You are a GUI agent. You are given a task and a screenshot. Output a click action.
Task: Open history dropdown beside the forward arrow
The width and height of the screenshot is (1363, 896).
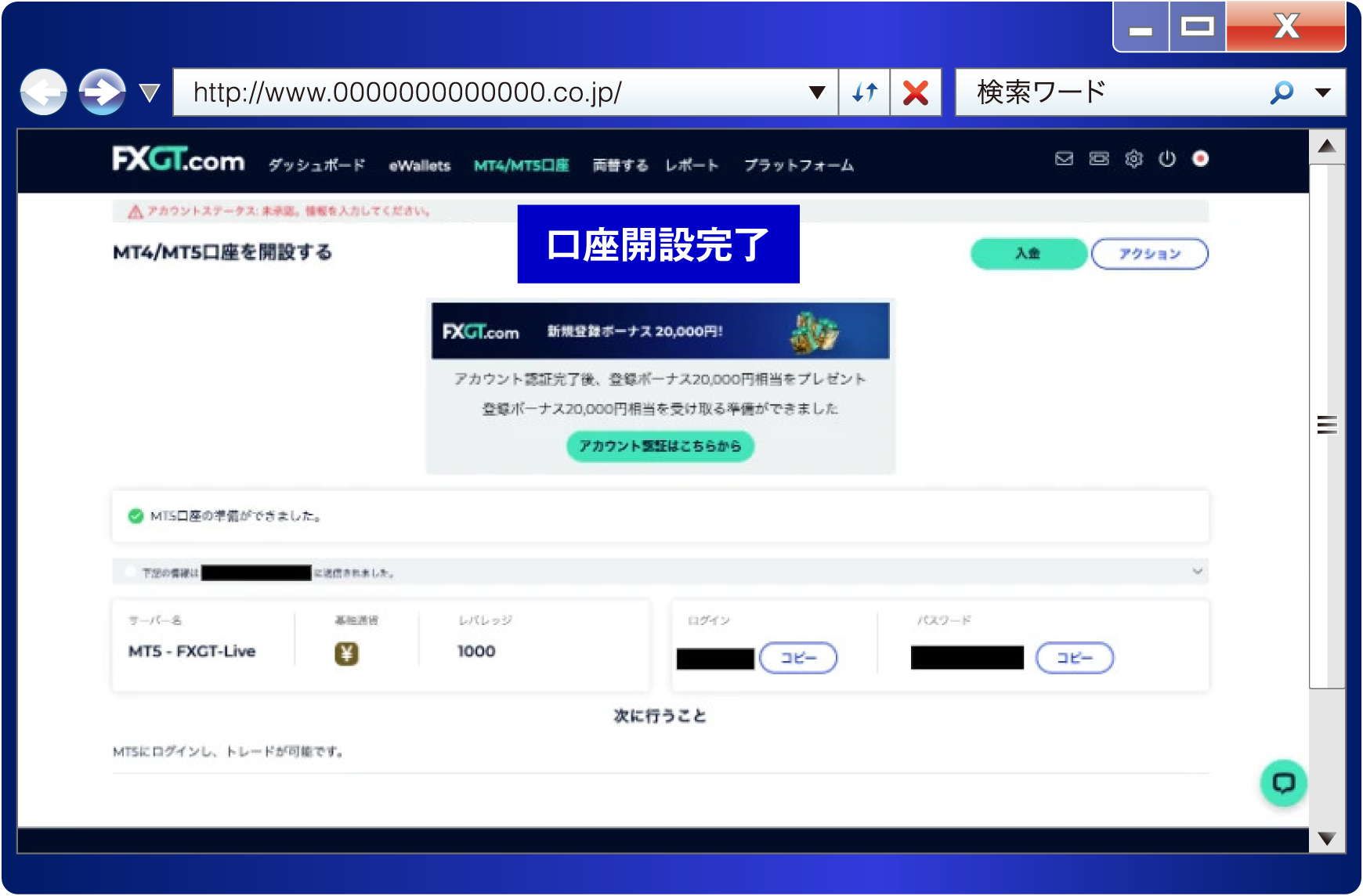point(149,93)
